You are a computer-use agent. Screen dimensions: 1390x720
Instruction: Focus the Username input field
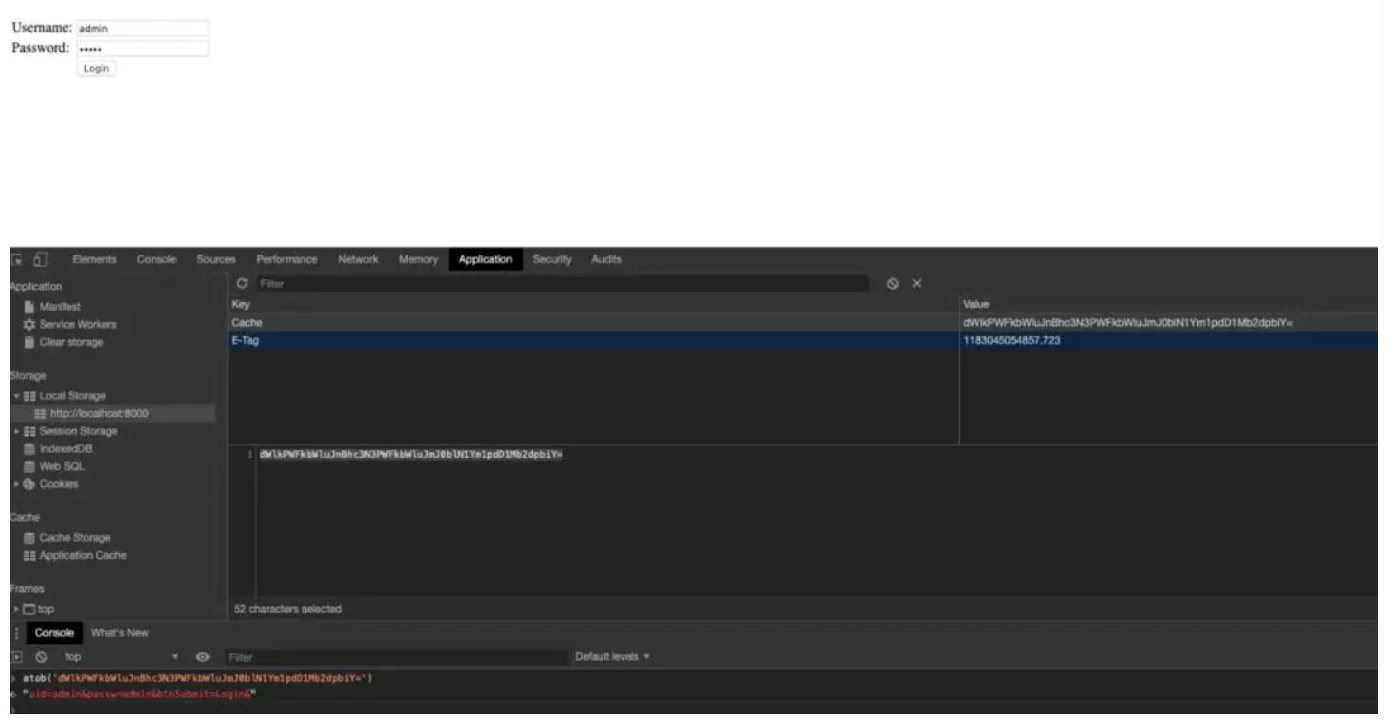(x=143, y=29)
